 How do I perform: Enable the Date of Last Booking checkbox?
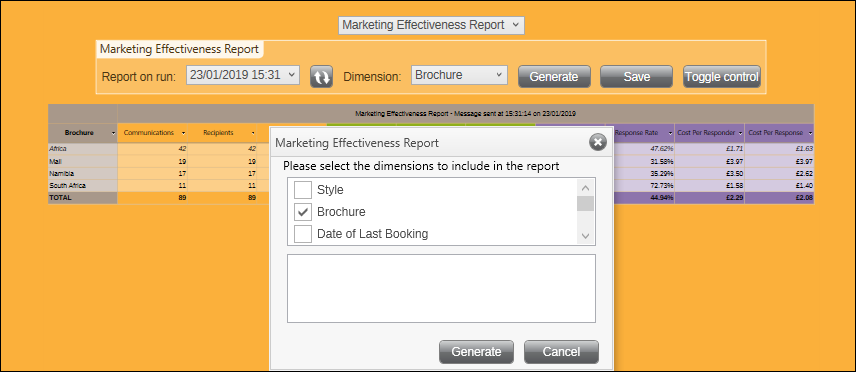[x=302, y=234]
